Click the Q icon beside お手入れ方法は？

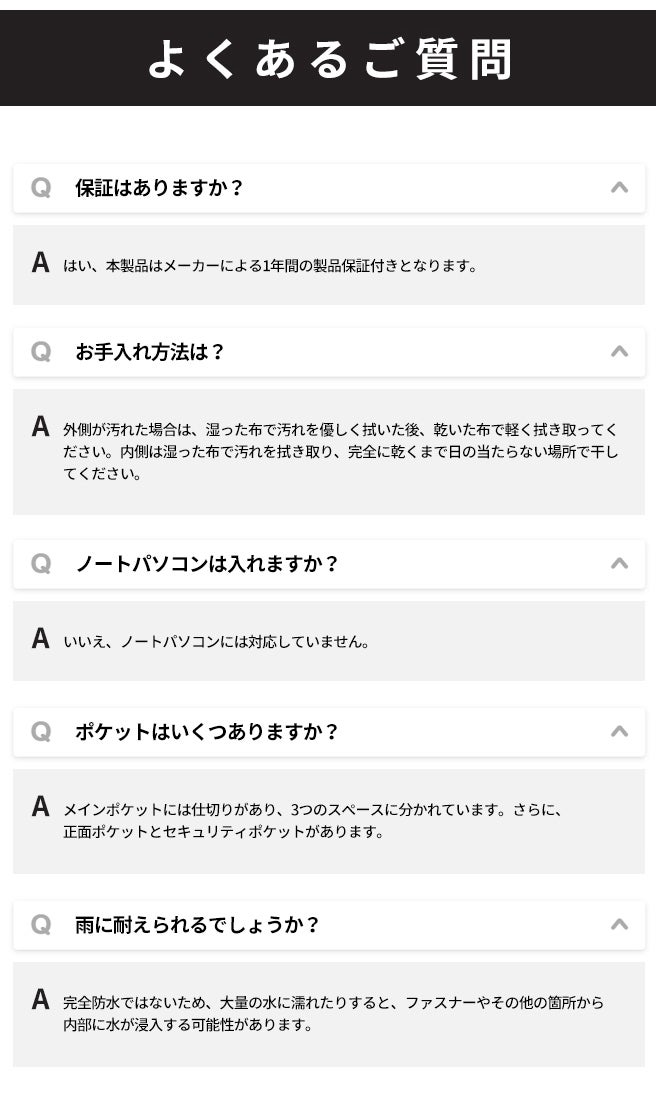pyautogui.click(x=41, y=352)
